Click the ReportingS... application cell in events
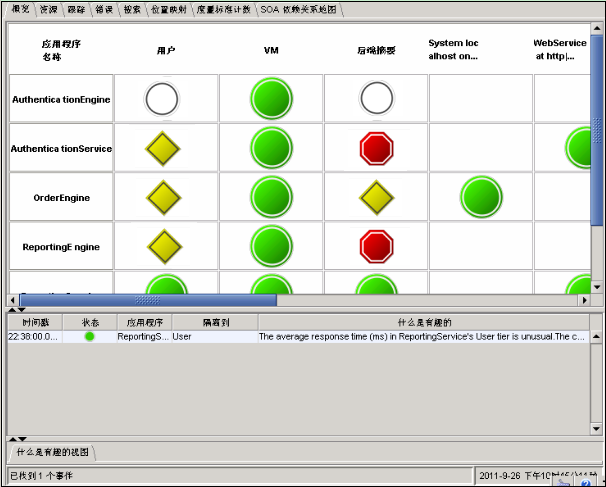 point(144,337)
